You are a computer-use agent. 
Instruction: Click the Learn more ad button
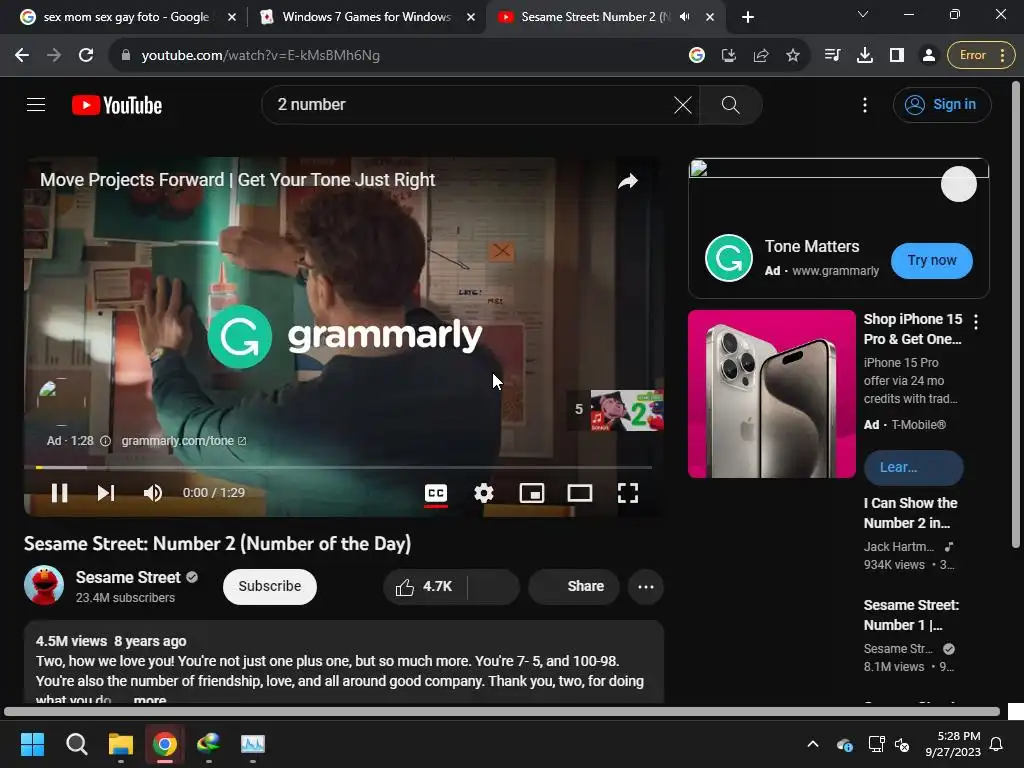pyautogui.click(x=913, y=468)
